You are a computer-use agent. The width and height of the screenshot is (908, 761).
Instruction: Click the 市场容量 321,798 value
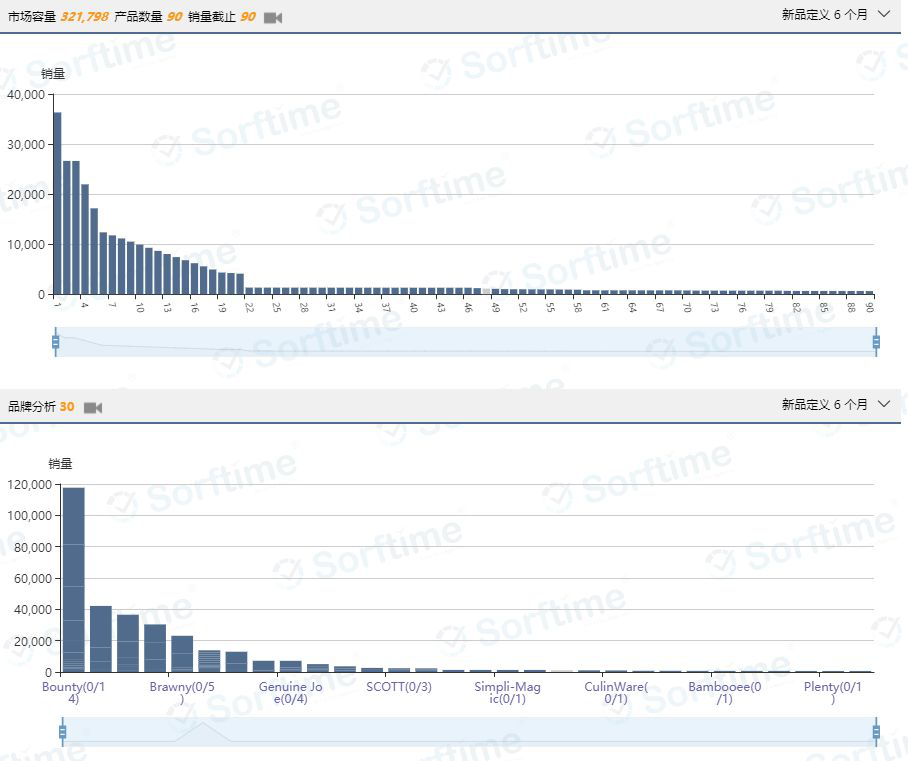click(x=85, y=17)
